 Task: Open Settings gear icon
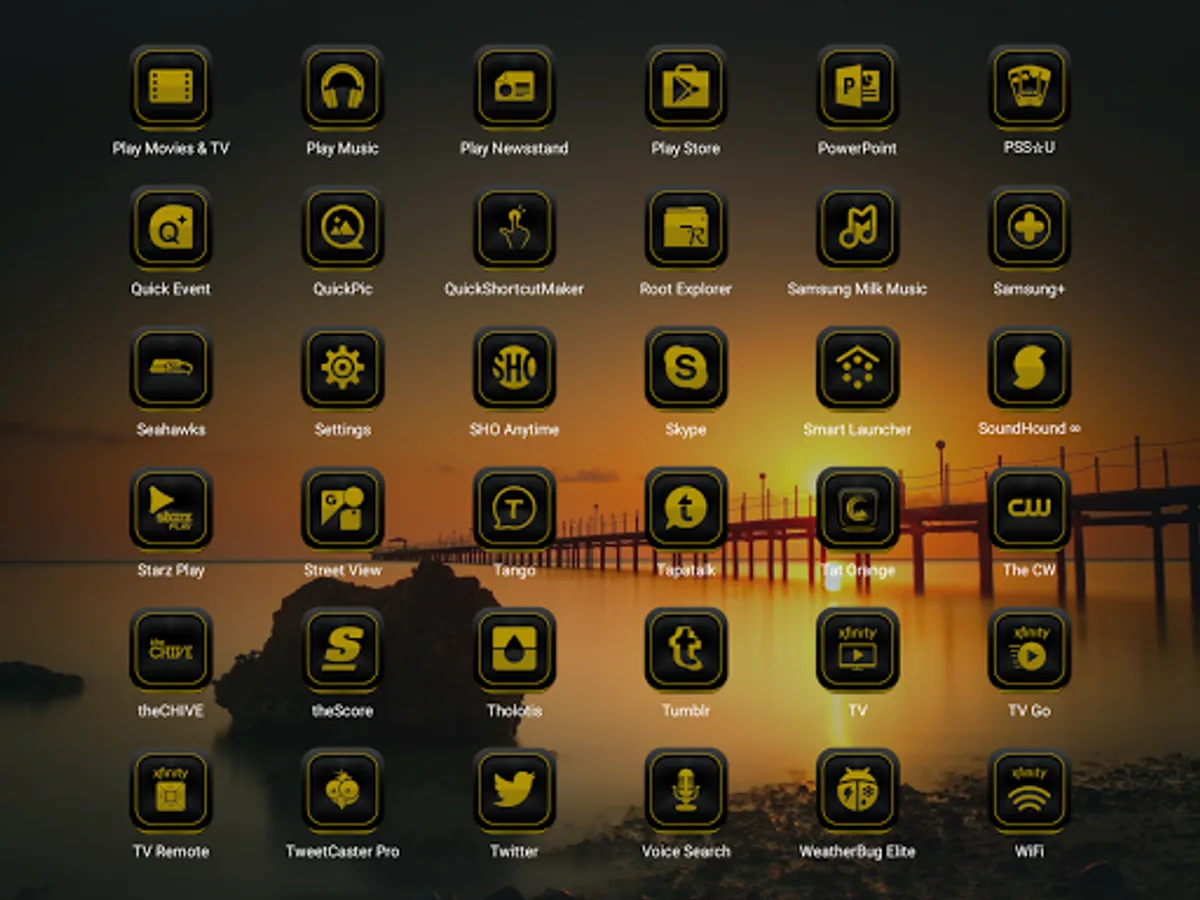pyautogui.click(x=343, y=369)
